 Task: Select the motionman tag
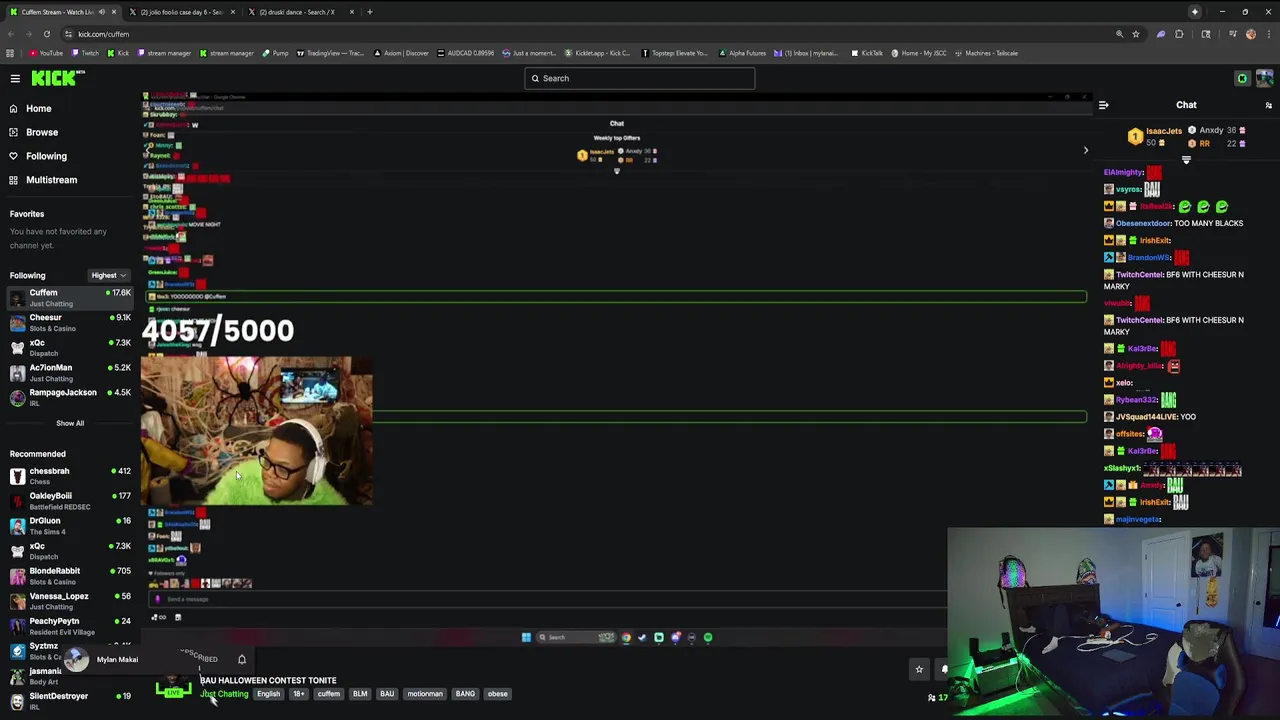point(425,694)
